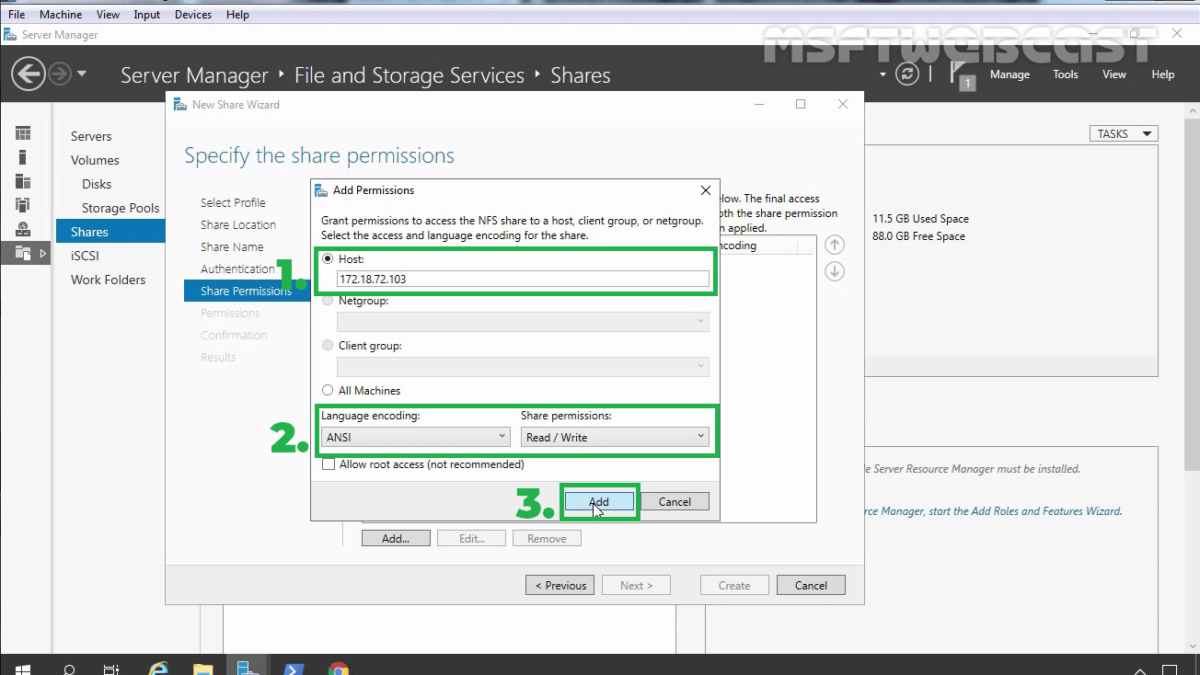1200x675 pixels.
Task: Go to Share Name wizard step
Action: coord(232,247)
